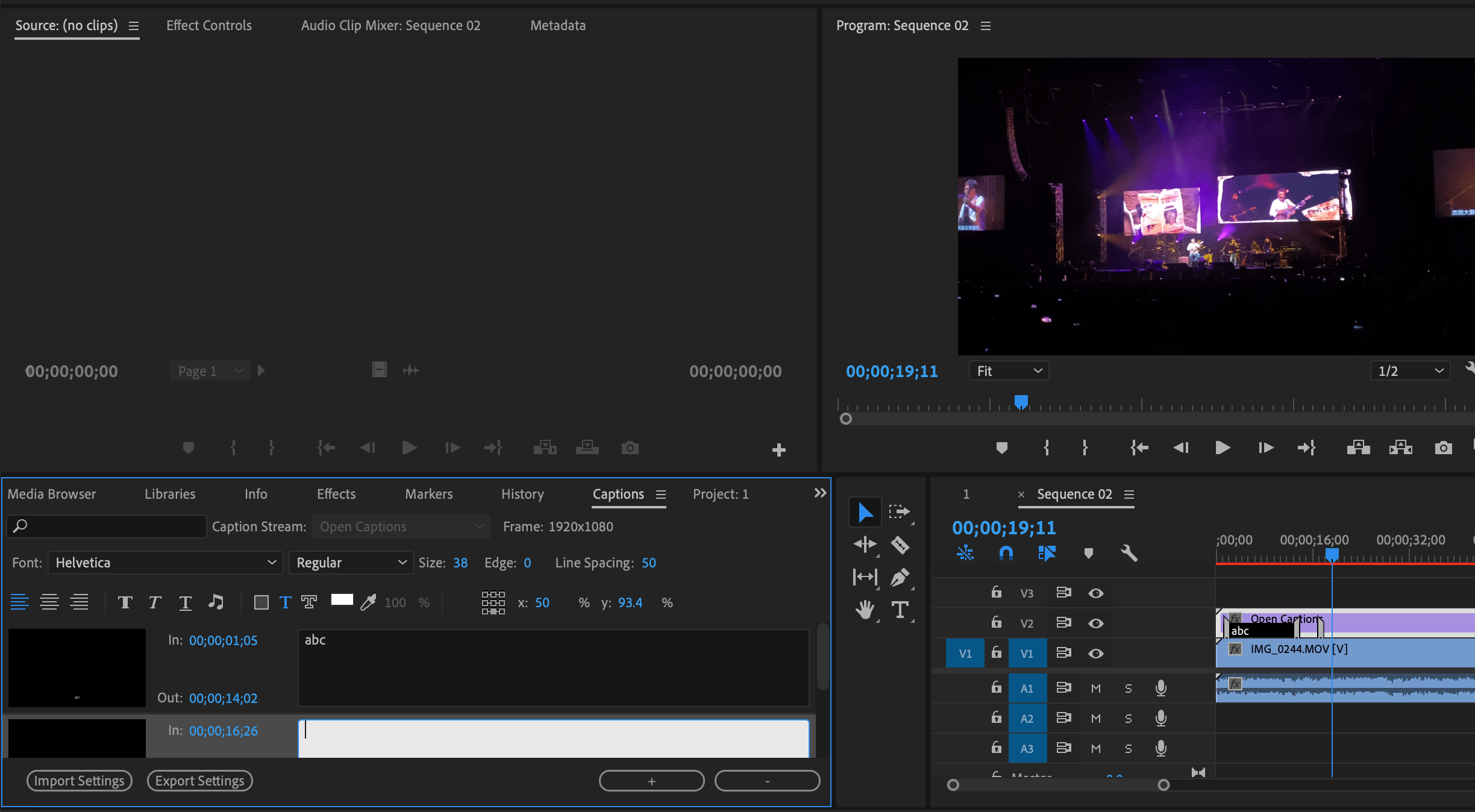Select the eyedropper in the Captions panel

(x=368, y=602)
